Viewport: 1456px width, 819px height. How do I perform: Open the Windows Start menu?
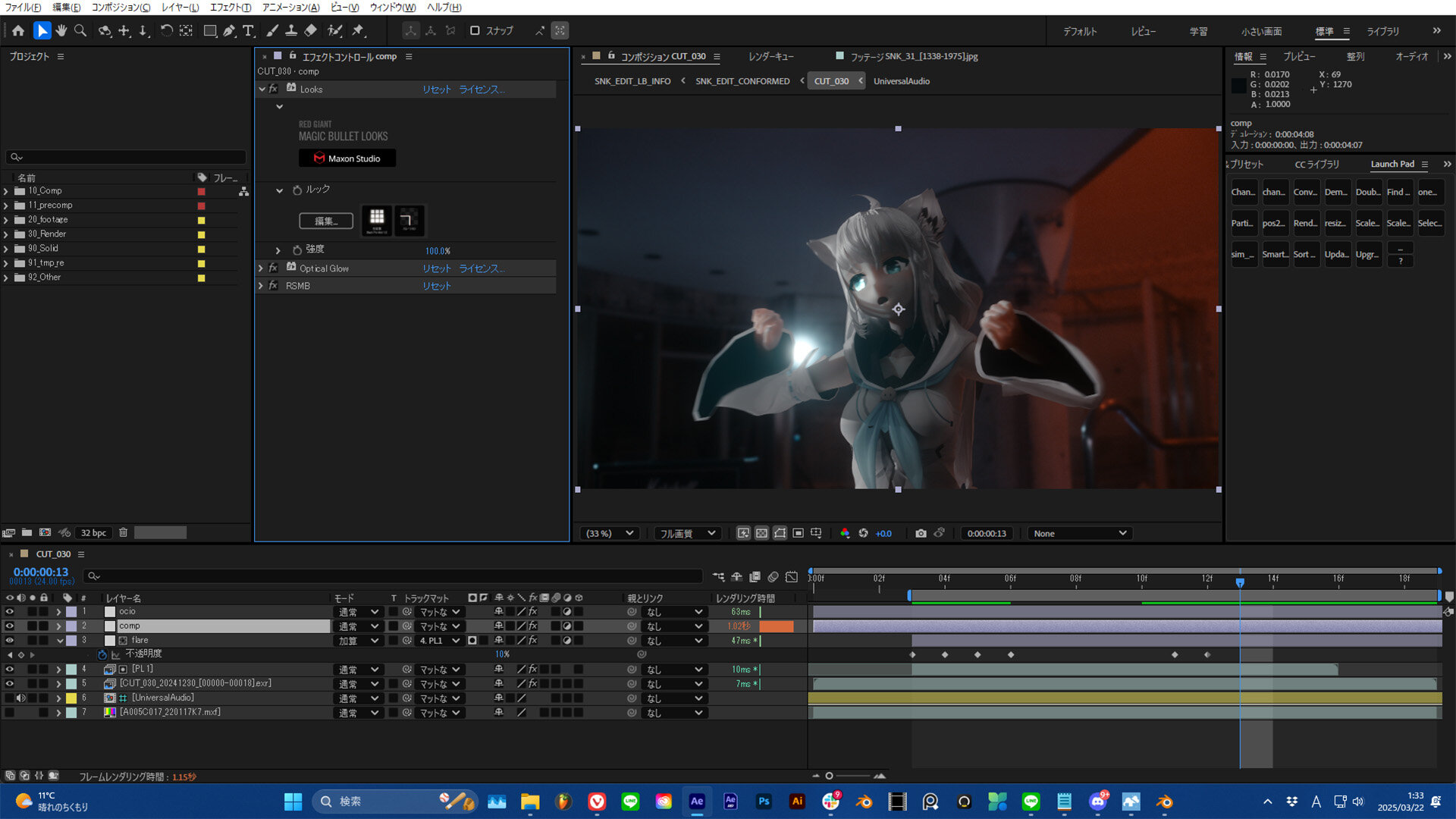click(293, 802)
